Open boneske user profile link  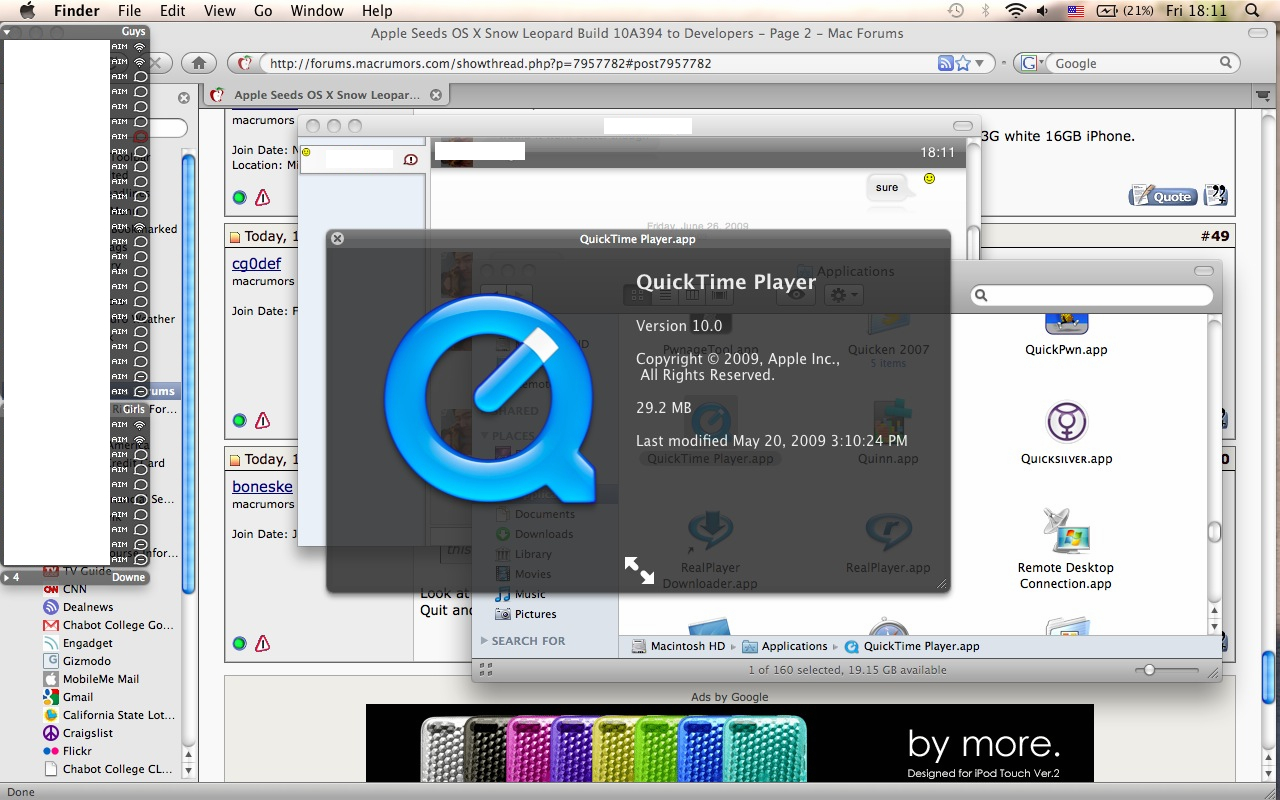[x=263, y=487]
